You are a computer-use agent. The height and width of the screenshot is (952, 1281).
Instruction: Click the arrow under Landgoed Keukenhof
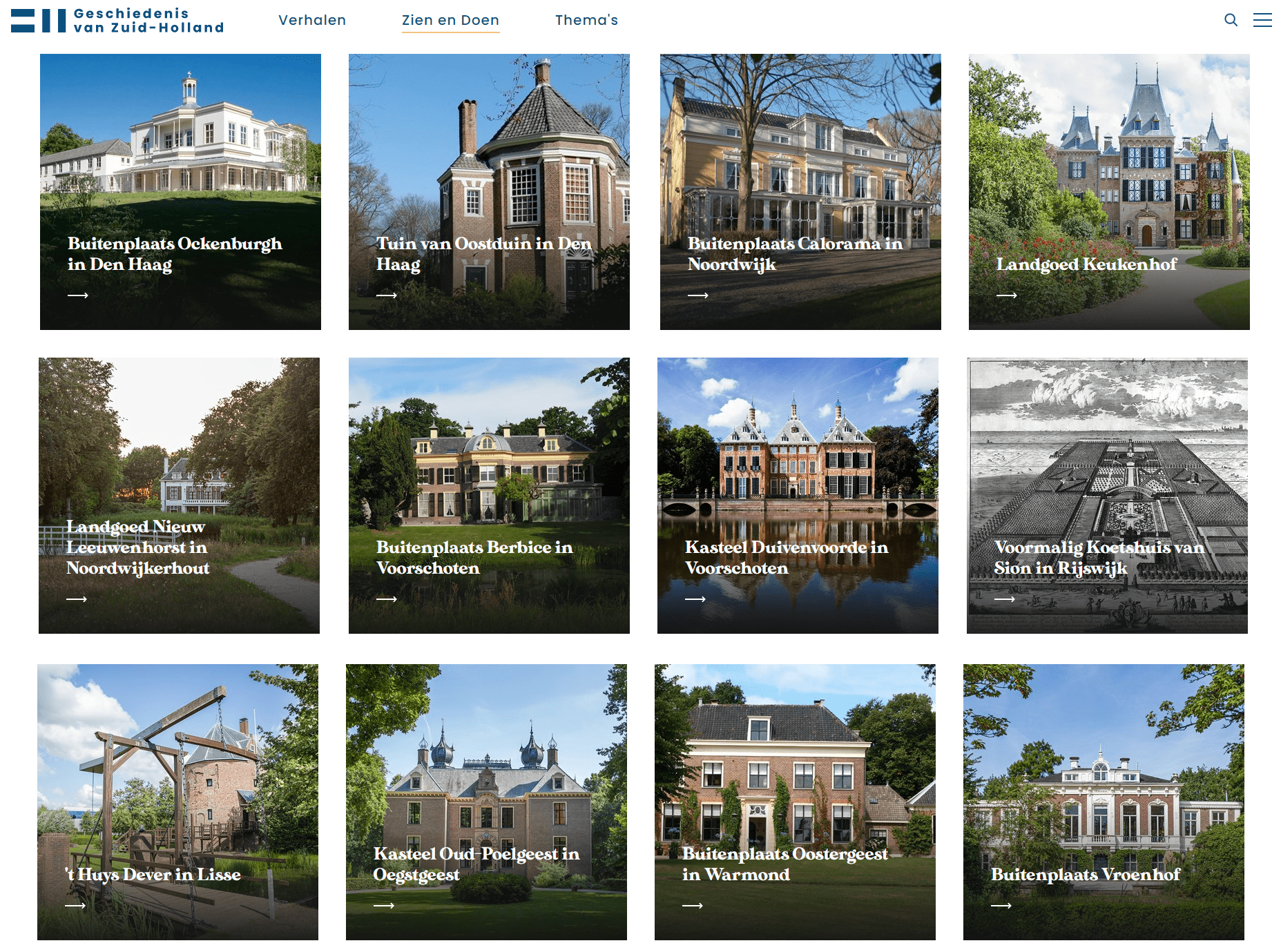[1007, 295]
